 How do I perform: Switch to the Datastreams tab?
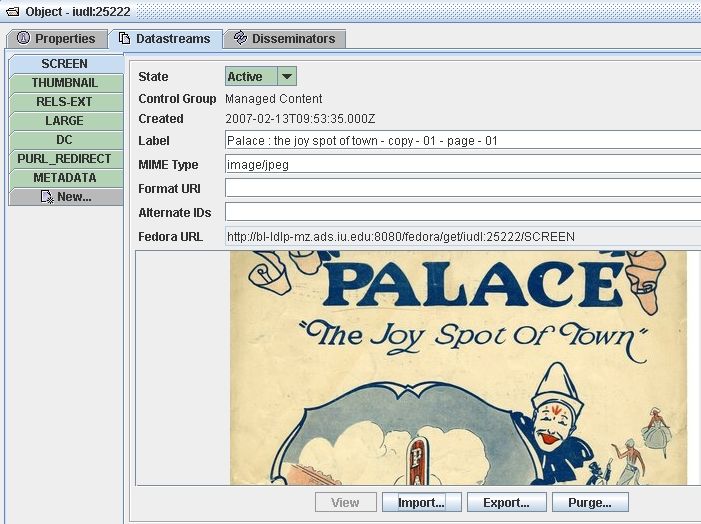pos(165,39)
